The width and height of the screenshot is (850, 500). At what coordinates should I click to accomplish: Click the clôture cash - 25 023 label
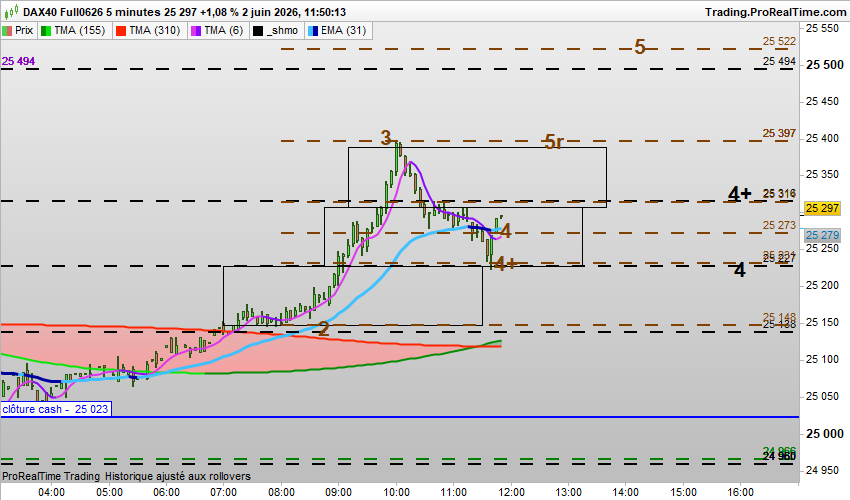pyautogui.click(x=56, y=409)
